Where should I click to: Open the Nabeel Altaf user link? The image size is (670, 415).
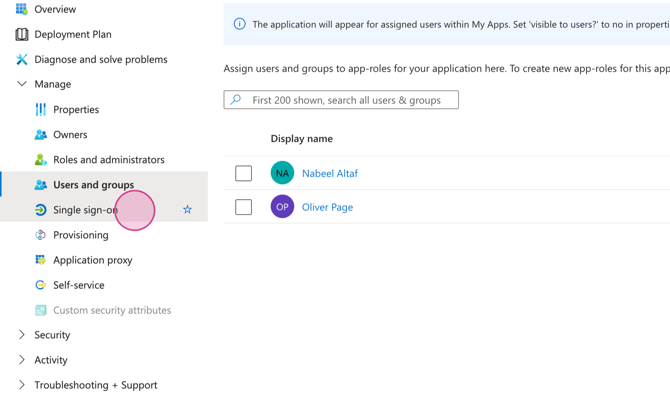point(329,173)
